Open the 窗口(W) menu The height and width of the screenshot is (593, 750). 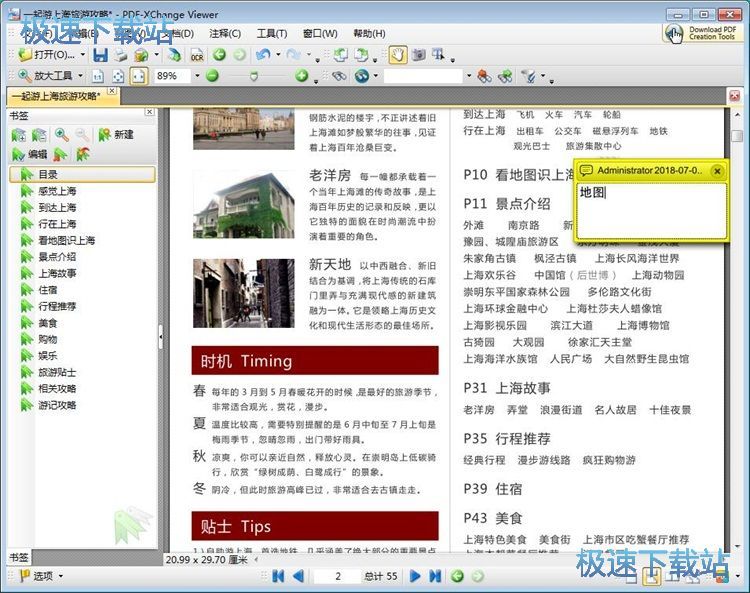pos(319,33)
